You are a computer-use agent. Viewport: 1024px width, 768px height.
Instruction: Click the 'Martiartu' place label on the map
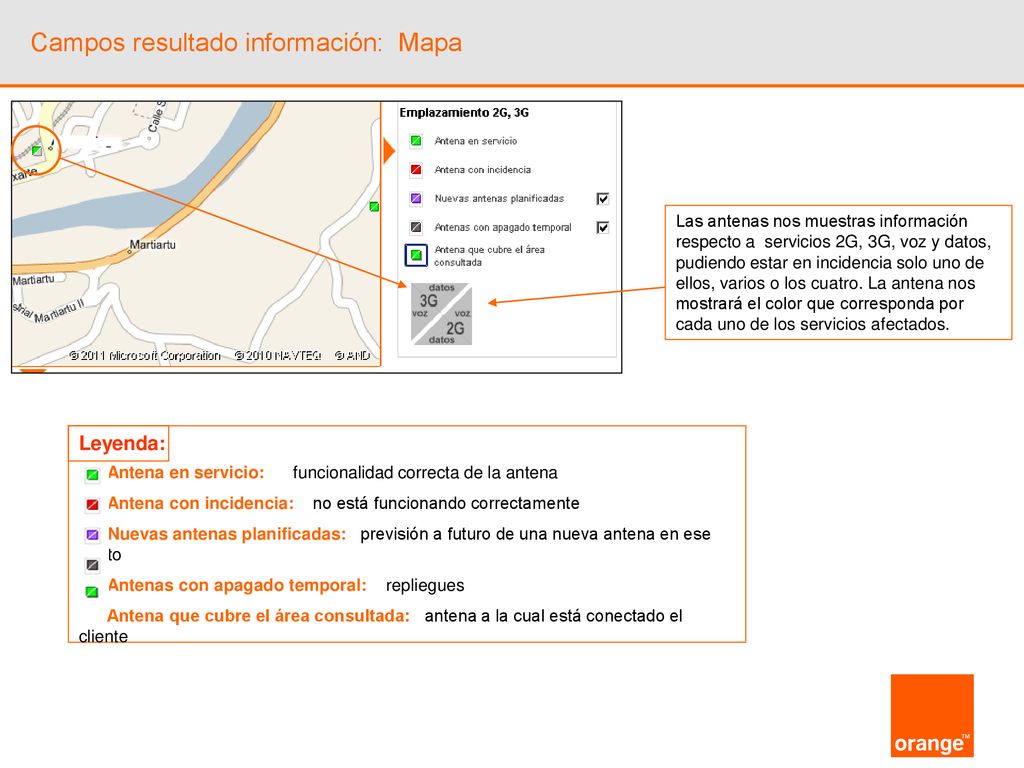point(153,245)
